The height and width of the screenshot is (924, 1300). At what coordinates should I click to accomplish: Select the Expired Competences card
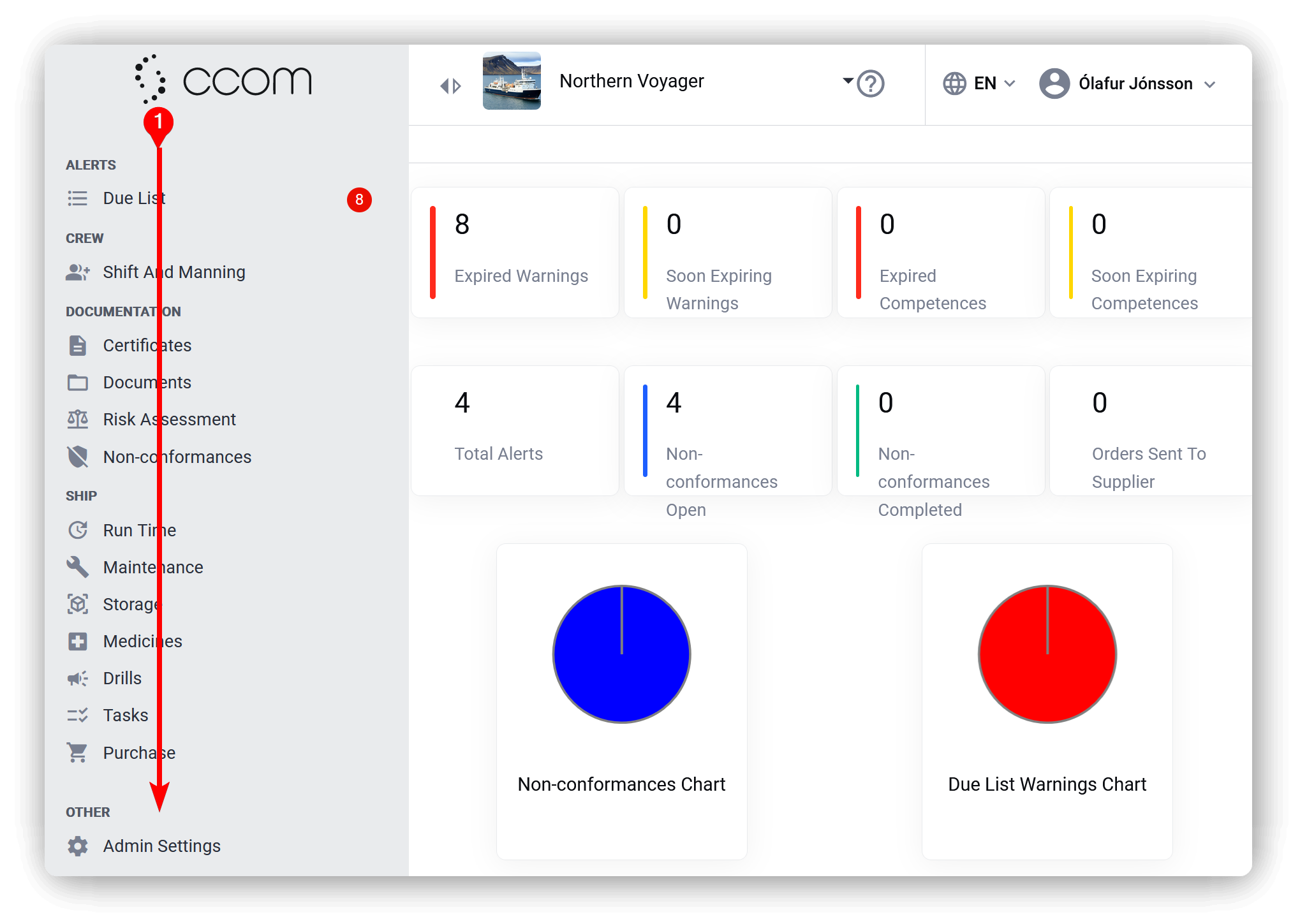click(941, 253)
